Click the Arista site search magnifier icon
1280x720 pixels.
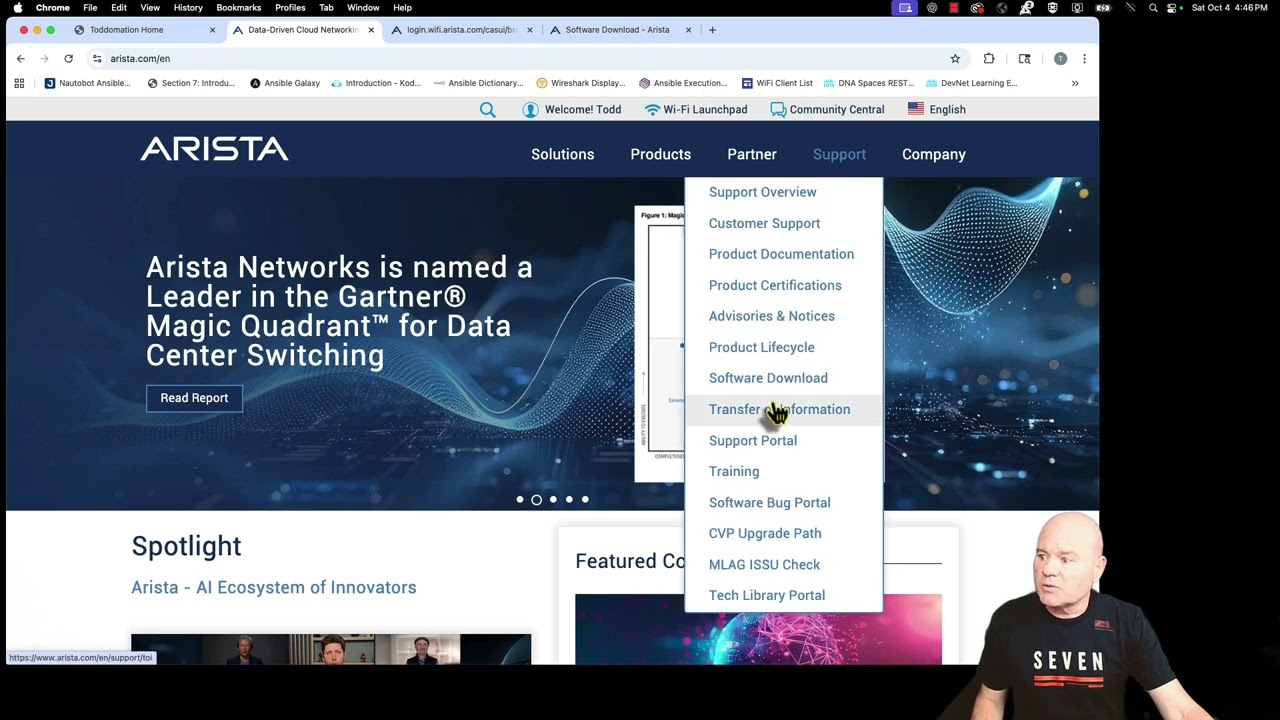pos(487,110)
